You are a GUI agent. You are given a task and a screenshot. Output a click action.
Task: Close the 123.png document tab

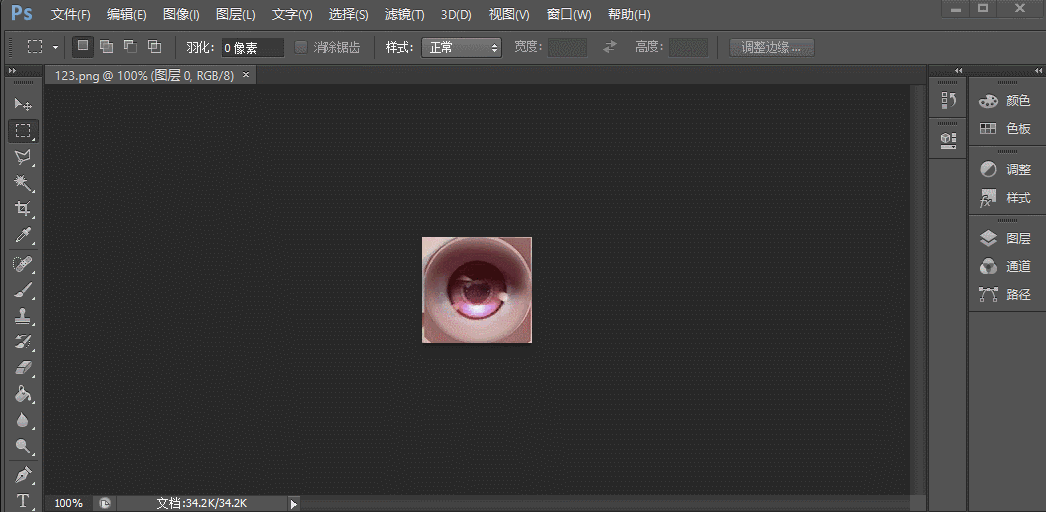(245, 75)
